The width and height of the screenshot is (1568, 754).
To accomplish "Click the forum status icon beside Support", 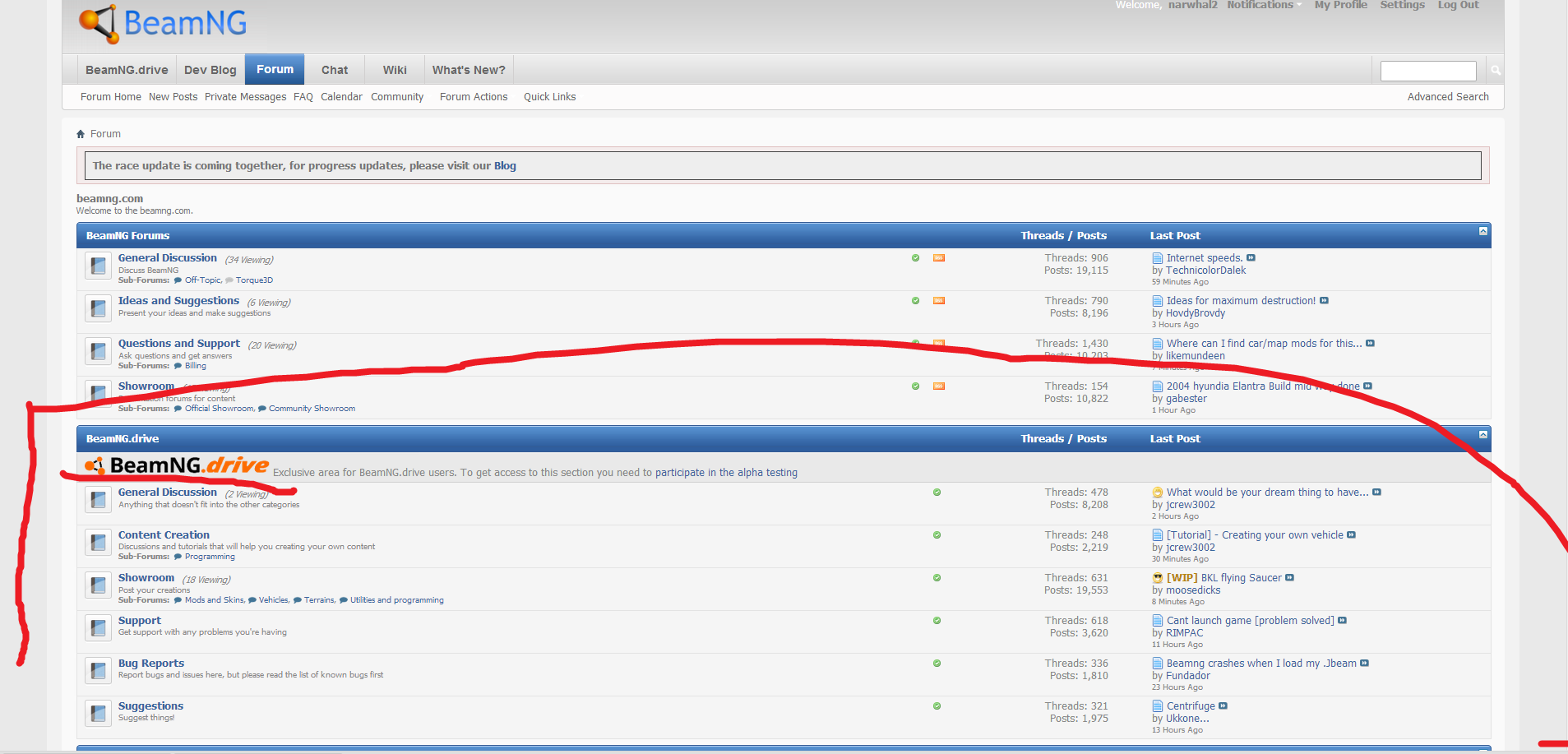I will pos(98,628).
